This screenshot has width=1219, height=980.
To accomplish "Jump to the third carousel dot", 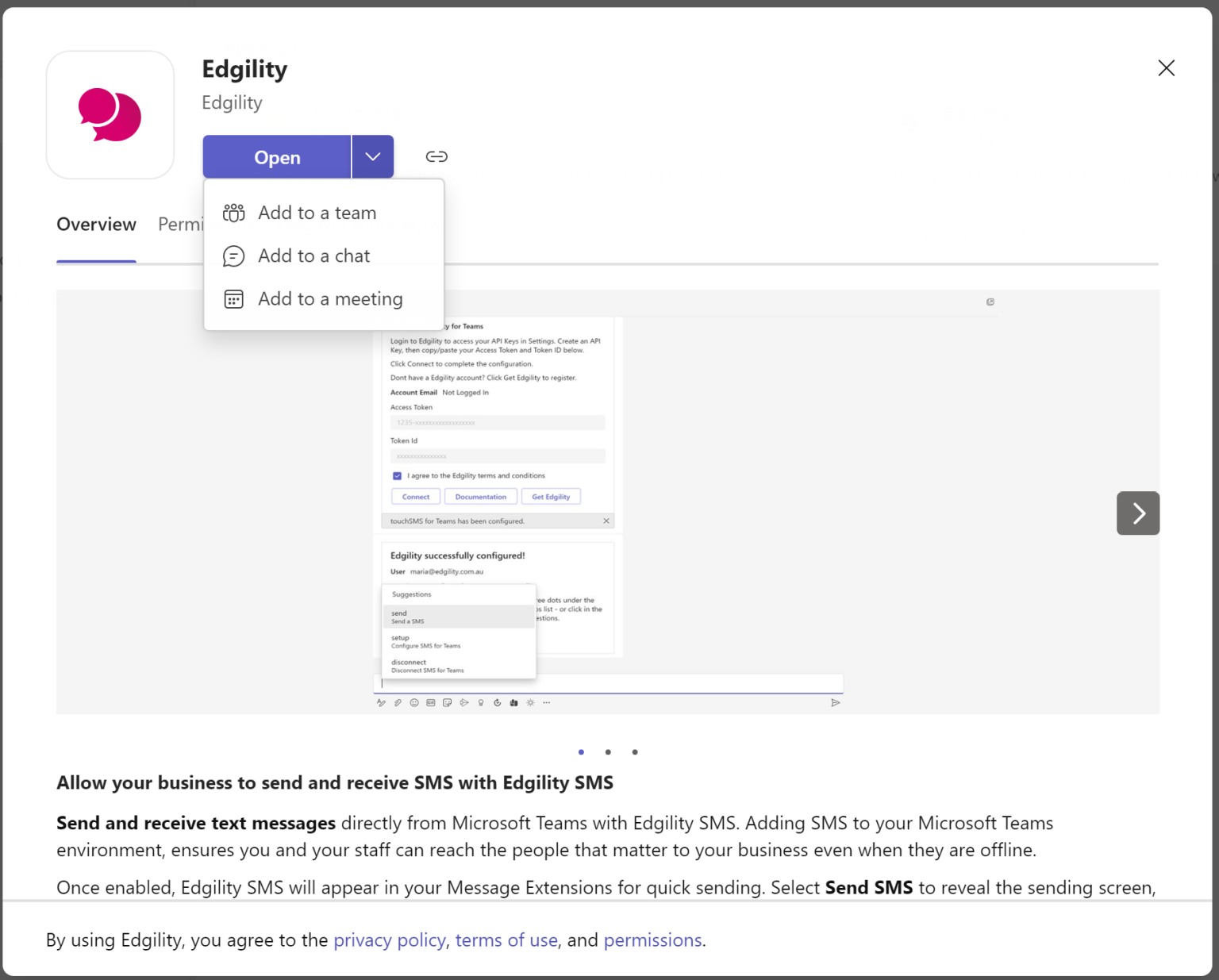I will 635,751.
